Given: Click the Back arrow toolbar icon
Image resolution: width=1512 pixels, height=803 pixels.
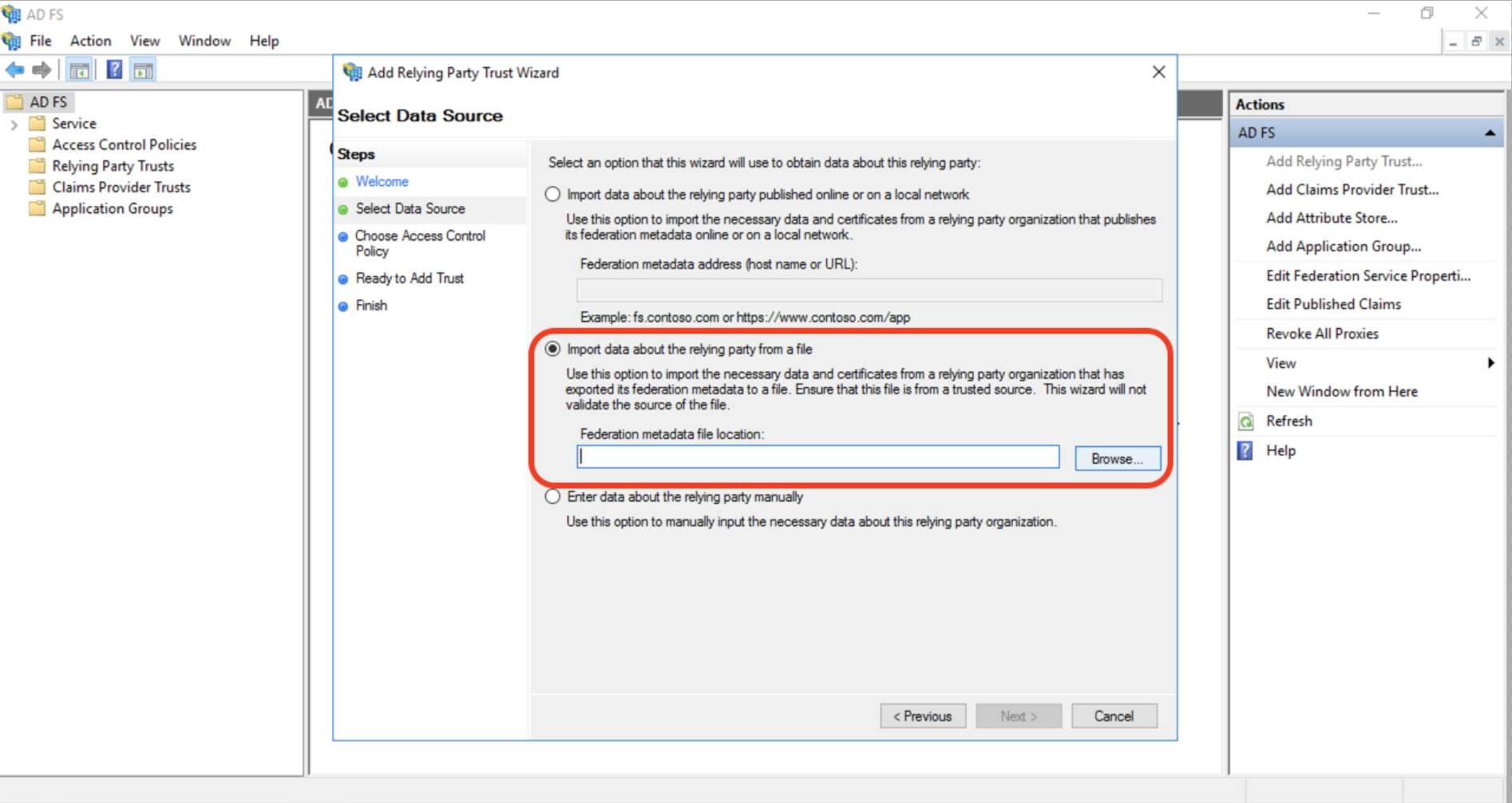Looking at the screenshot, I should tap(14, 70).
